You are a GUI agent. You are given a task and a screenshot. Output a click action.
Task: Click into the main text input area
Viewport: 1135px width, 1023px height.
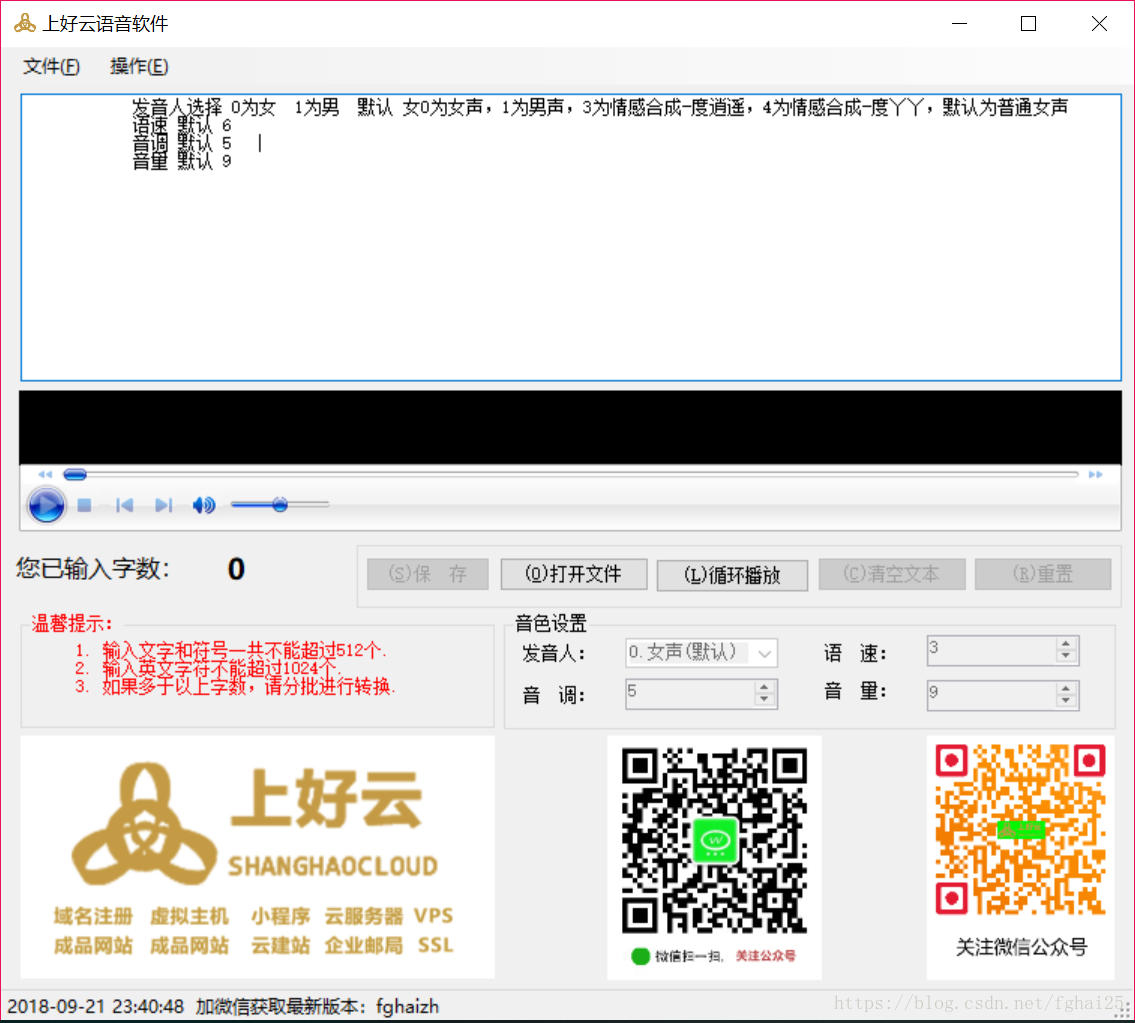pyautogui.click(x=571, y=237)
